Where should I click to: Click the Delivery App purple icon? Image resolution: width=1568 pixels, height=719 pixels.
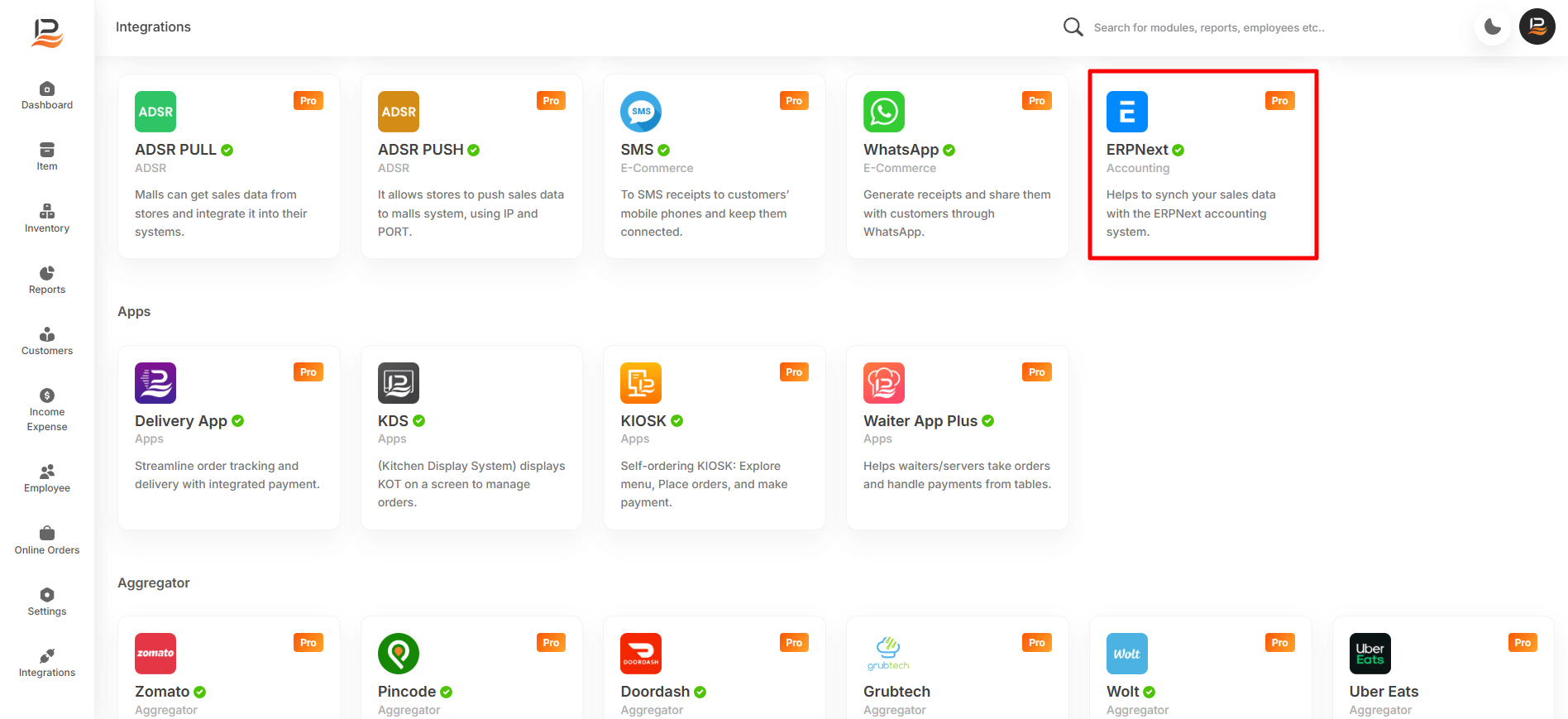pyautogui.click(x=155, y=383)
